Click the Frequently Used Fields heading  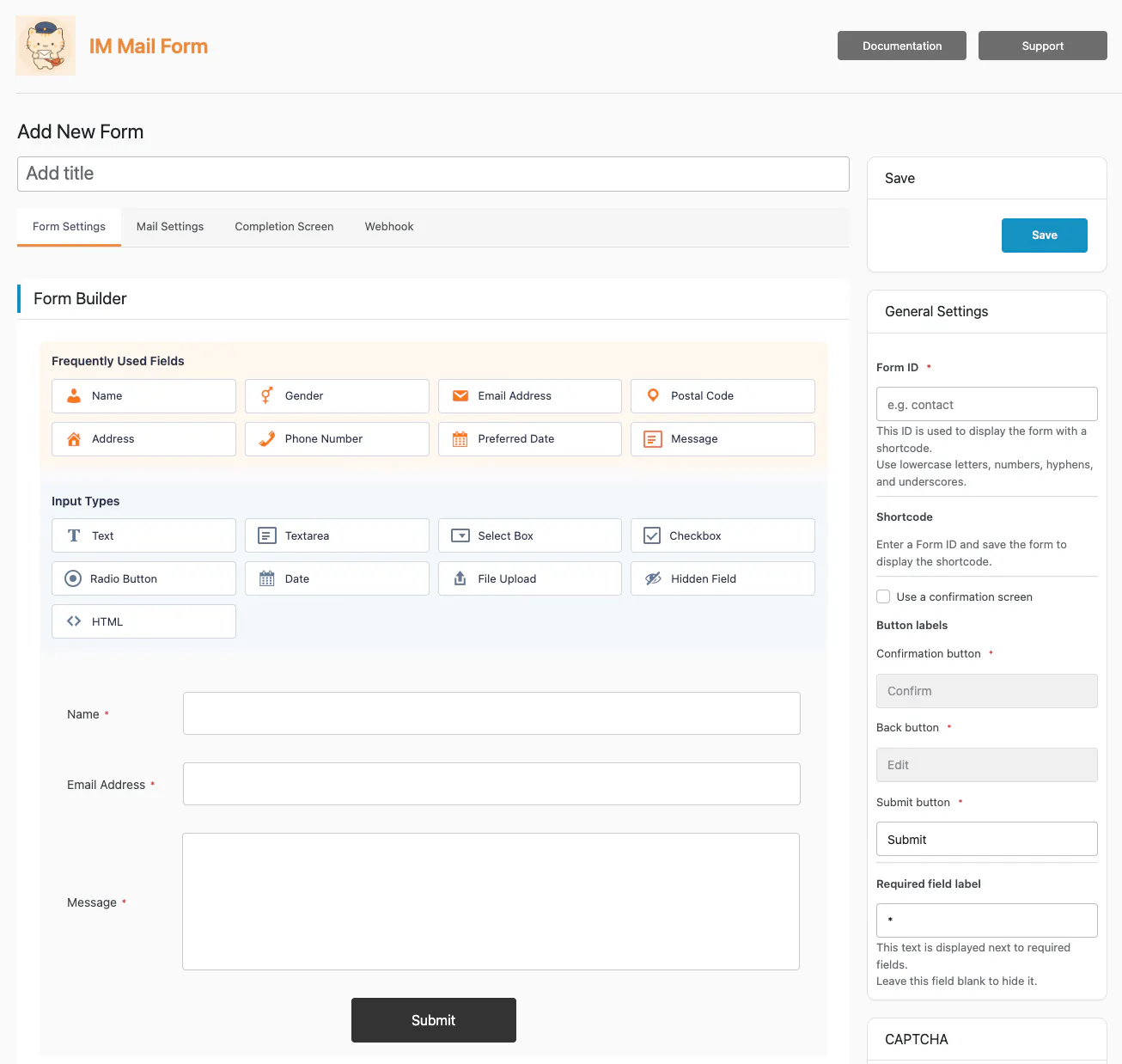(118, 361)
